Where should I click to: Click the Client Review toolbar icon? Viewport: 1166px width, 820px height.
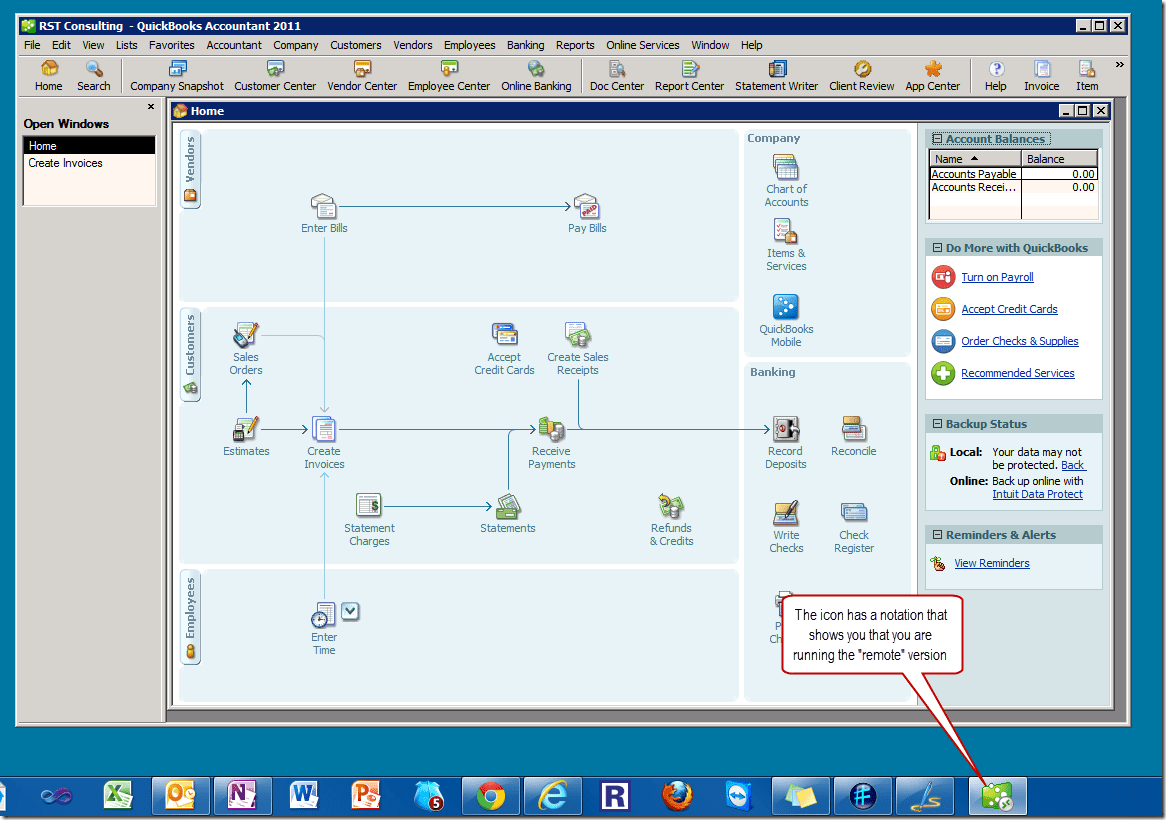point(862,77)
